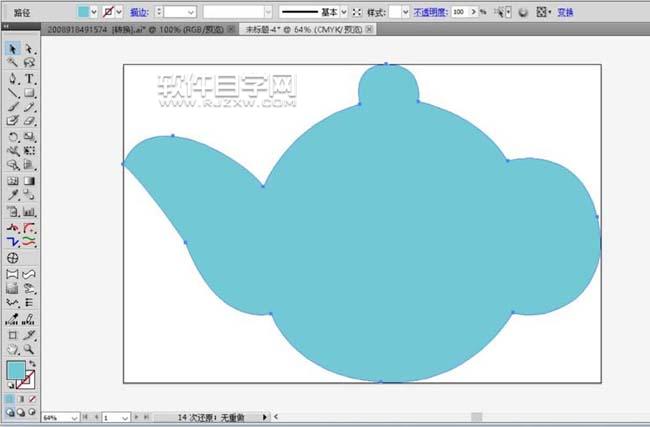Open the 描边 stroke panel link

point(139,12)
